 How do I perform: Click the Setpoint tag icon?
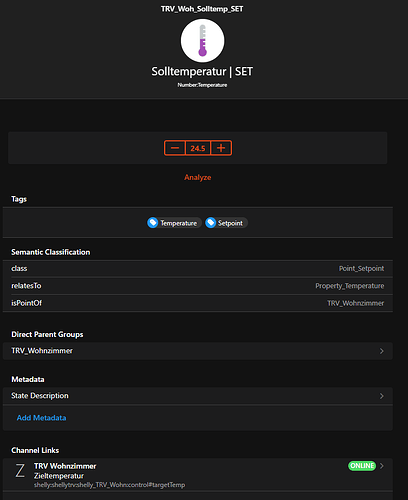pyautogui.click(x=210, y=223)
